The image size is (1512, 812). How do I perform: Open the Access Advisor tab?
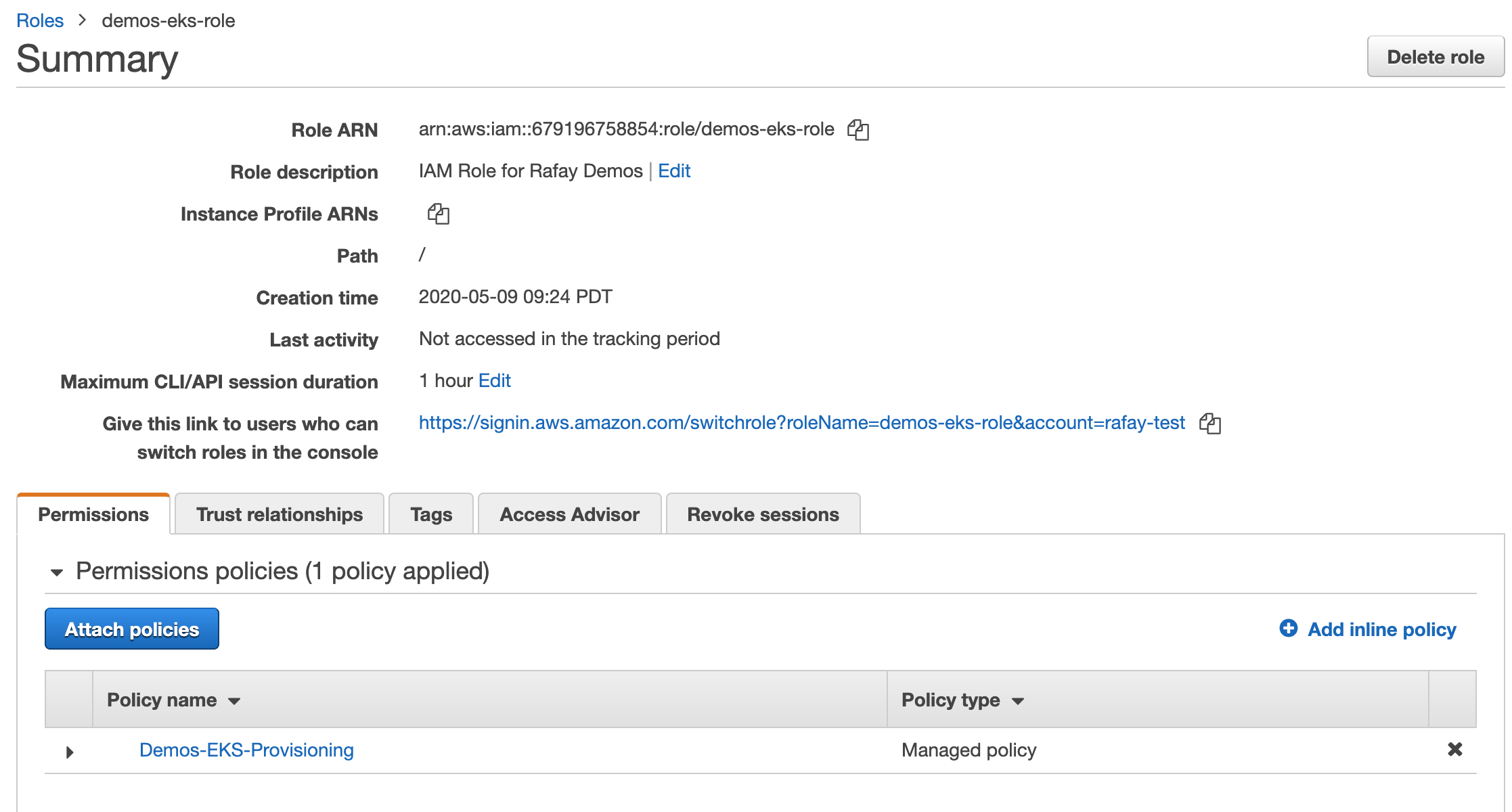coord(569,514)
